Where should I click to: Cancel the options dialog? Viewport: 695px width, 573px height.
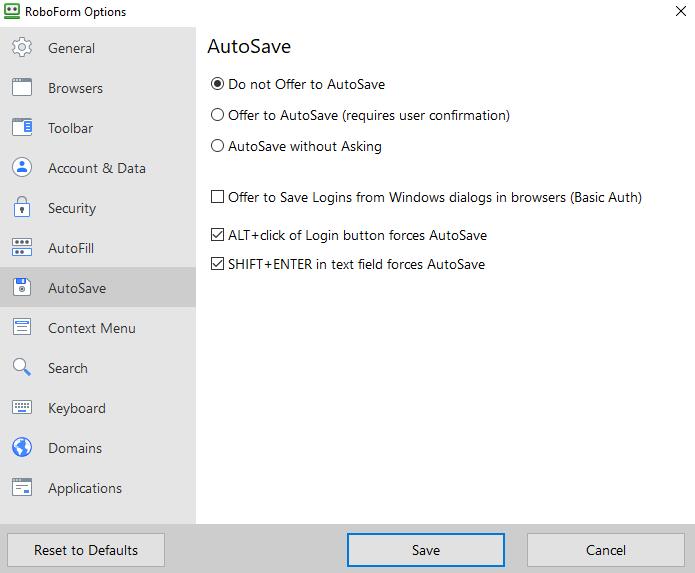point(606,550)
